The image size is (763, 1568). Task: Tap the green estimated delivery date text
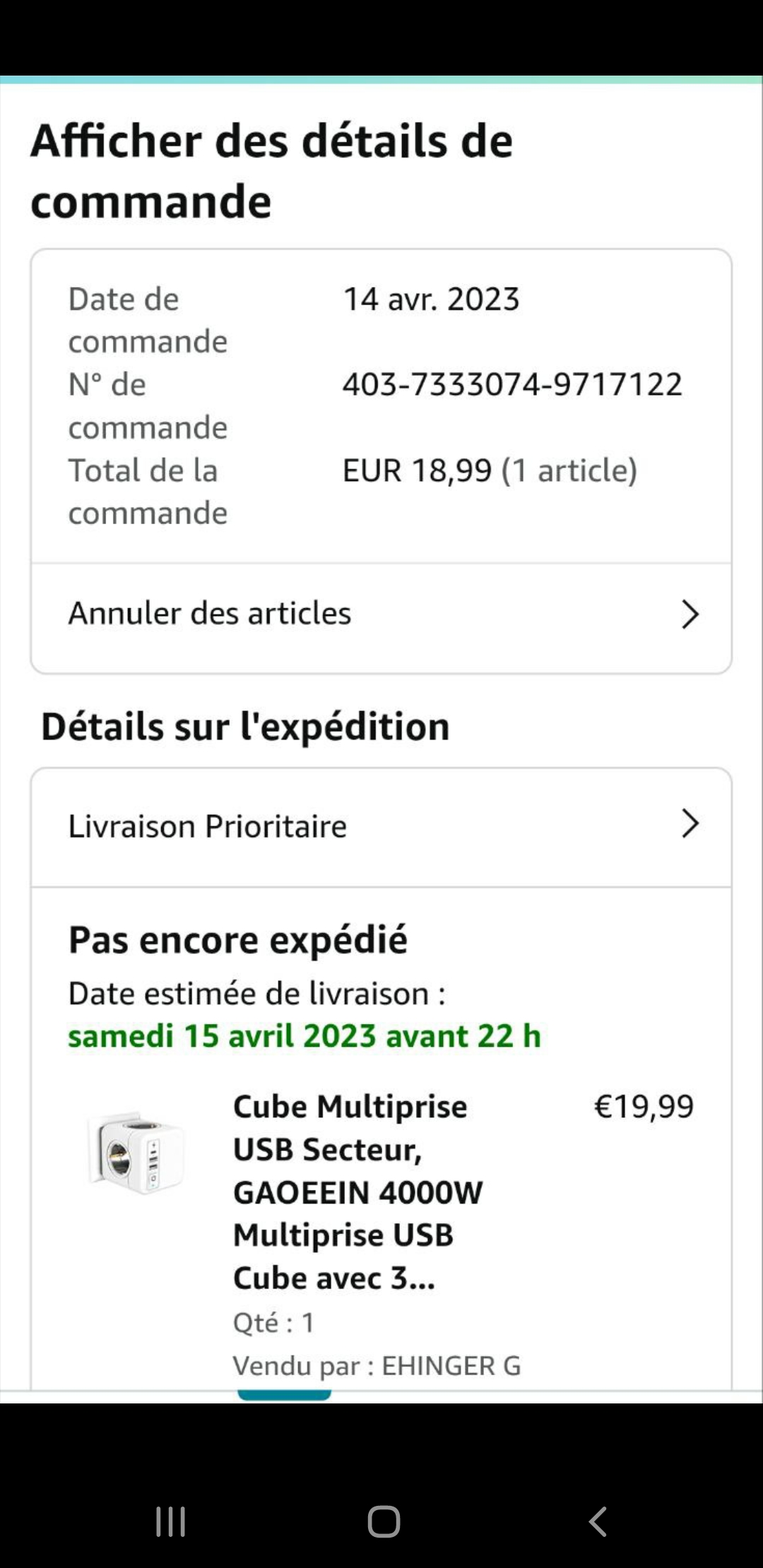point(304,1036)
